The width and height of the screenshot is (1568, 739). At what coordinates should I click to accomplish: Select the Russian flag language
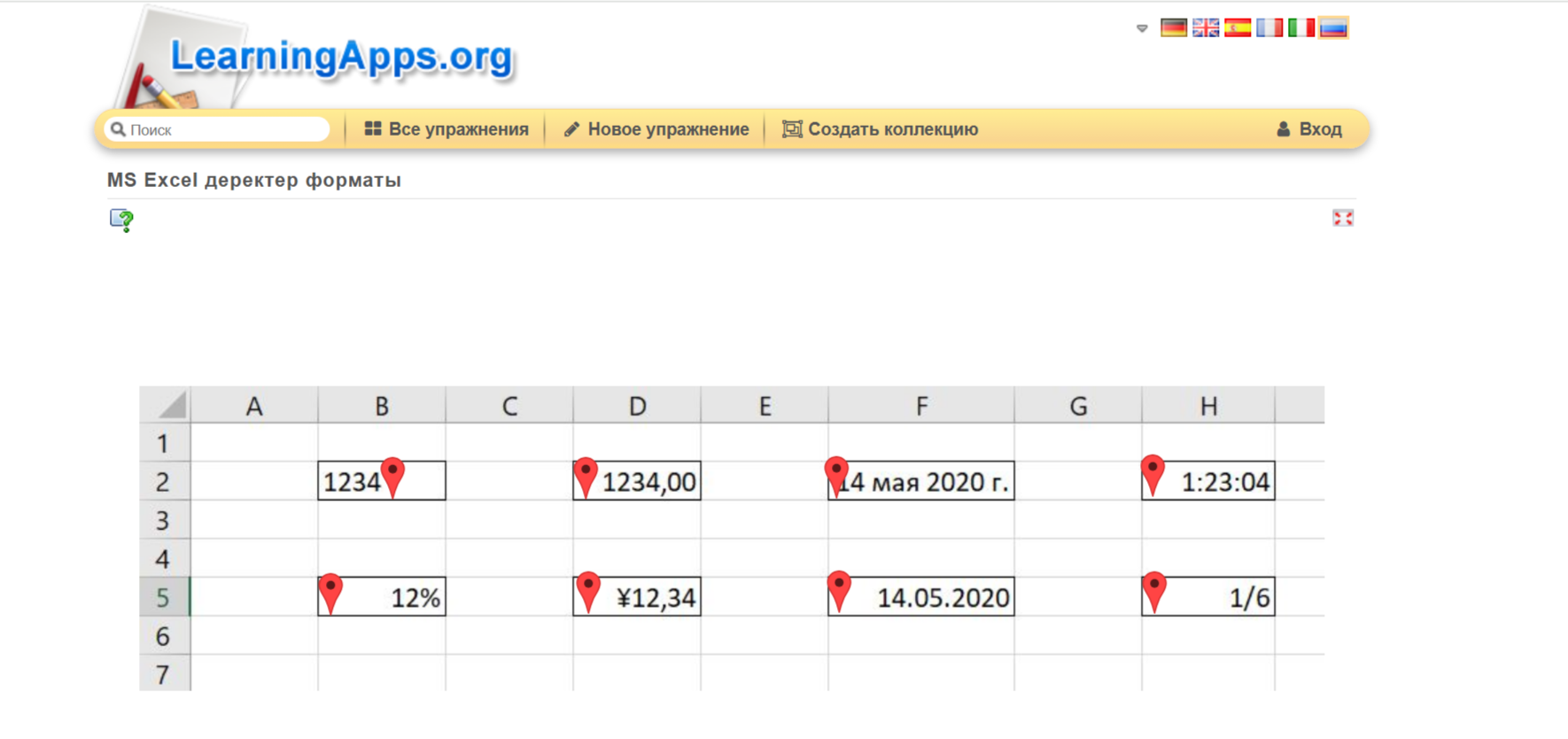(x=1333, y=28)
